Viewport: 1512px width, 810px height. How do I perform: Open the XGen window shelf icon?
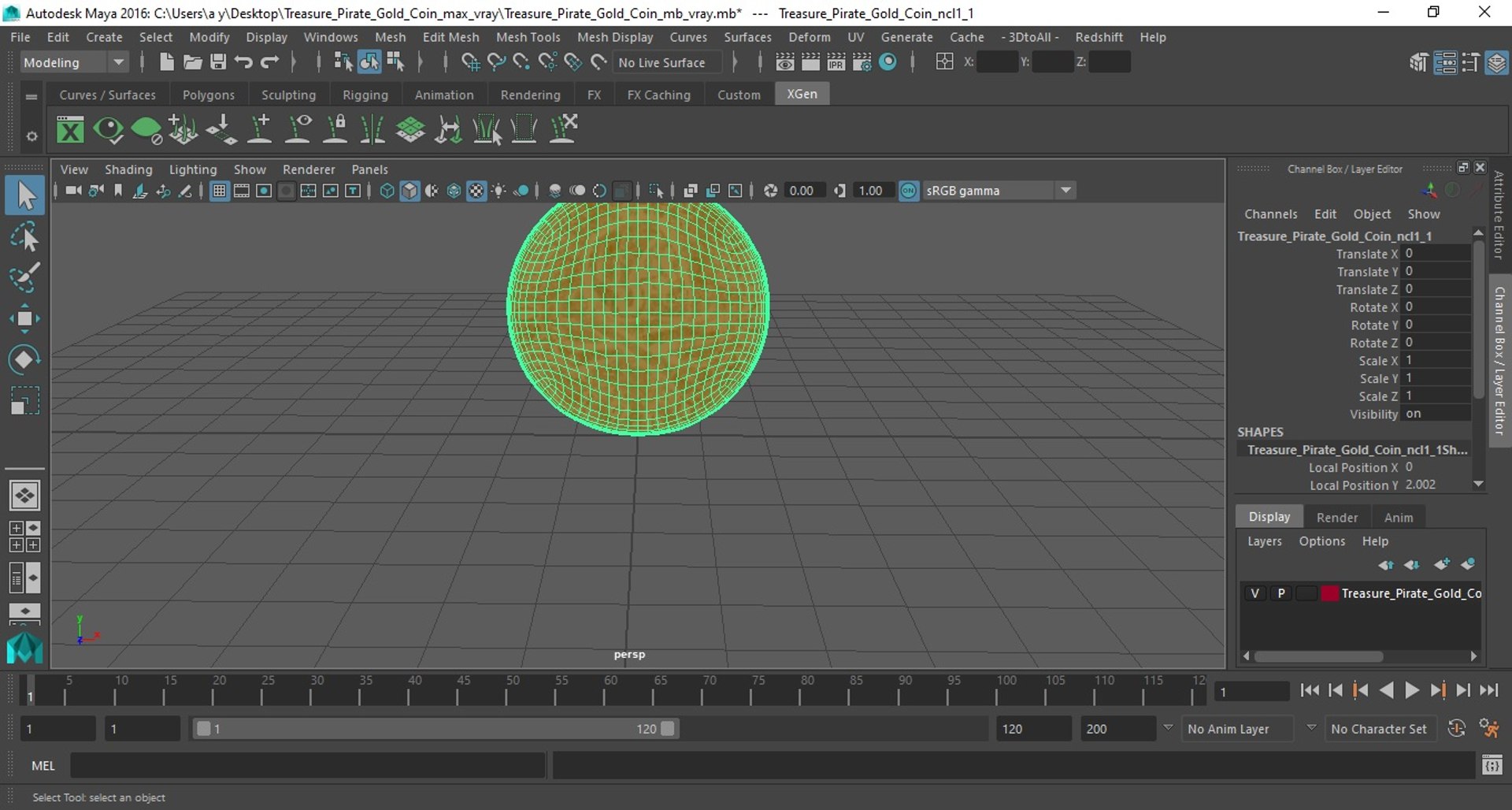point(70,129)
